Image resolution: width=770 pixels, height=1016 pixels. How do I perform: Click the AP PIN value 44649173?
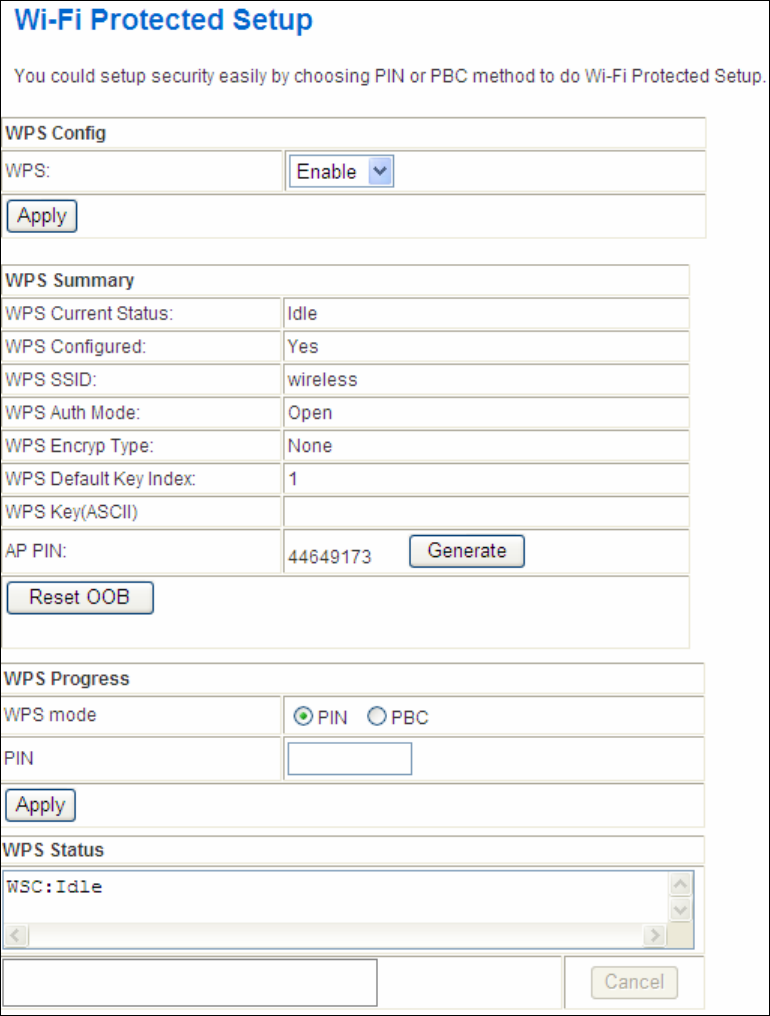(x=329, y=557)
